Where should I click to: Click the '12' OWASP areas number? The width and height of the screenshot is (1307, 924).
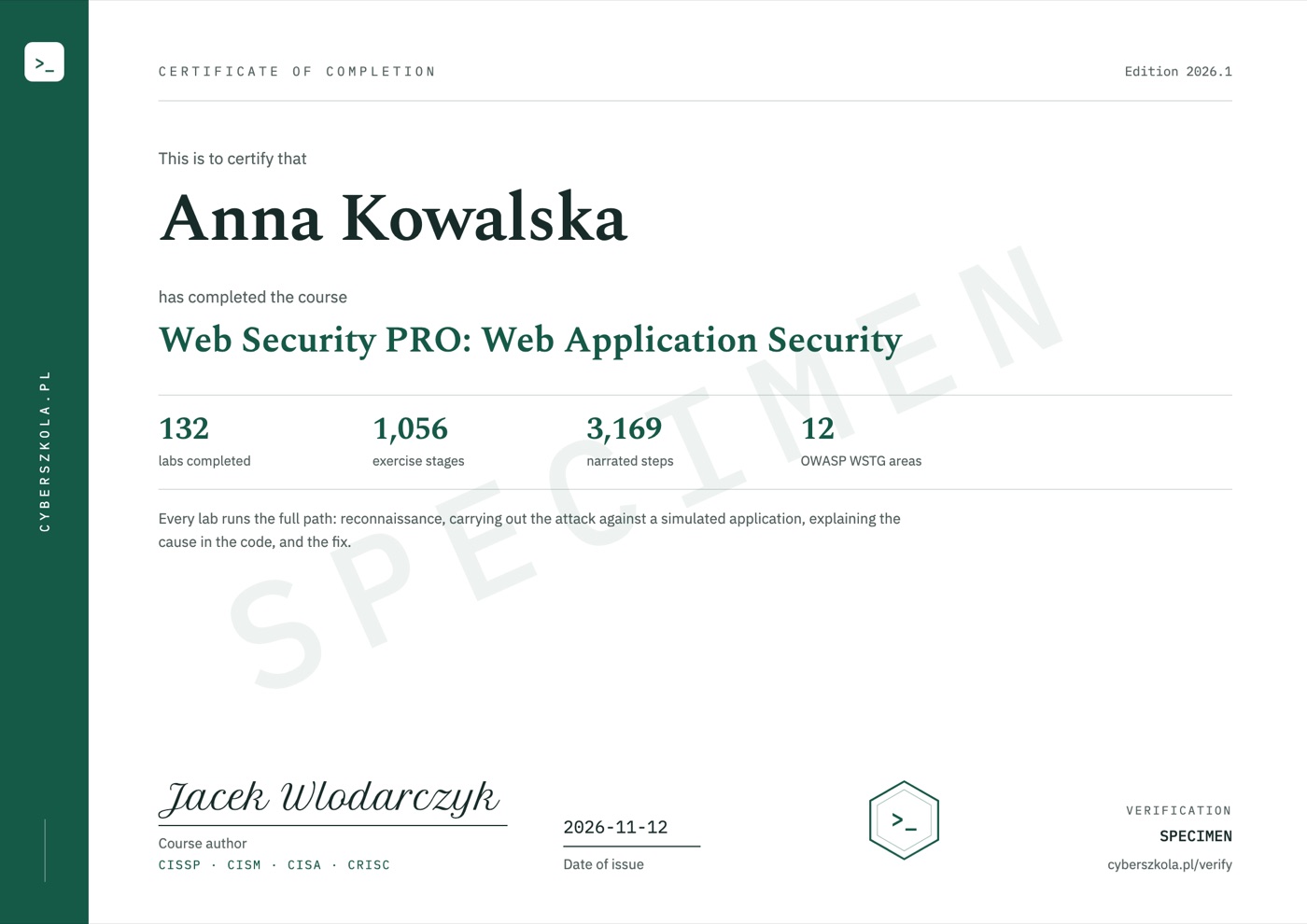coord(817,428)
